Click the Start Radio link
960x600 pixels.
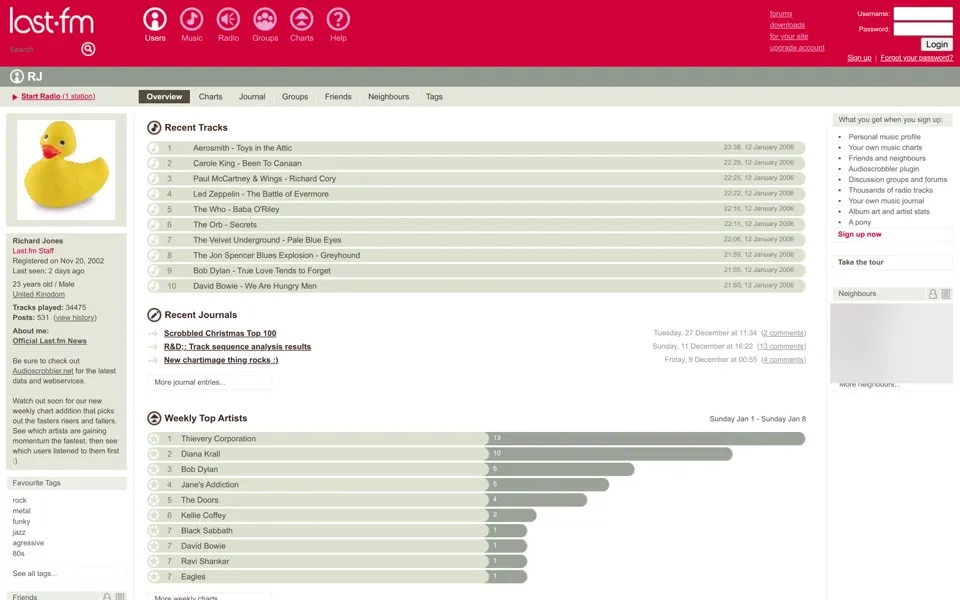[58, 96]
